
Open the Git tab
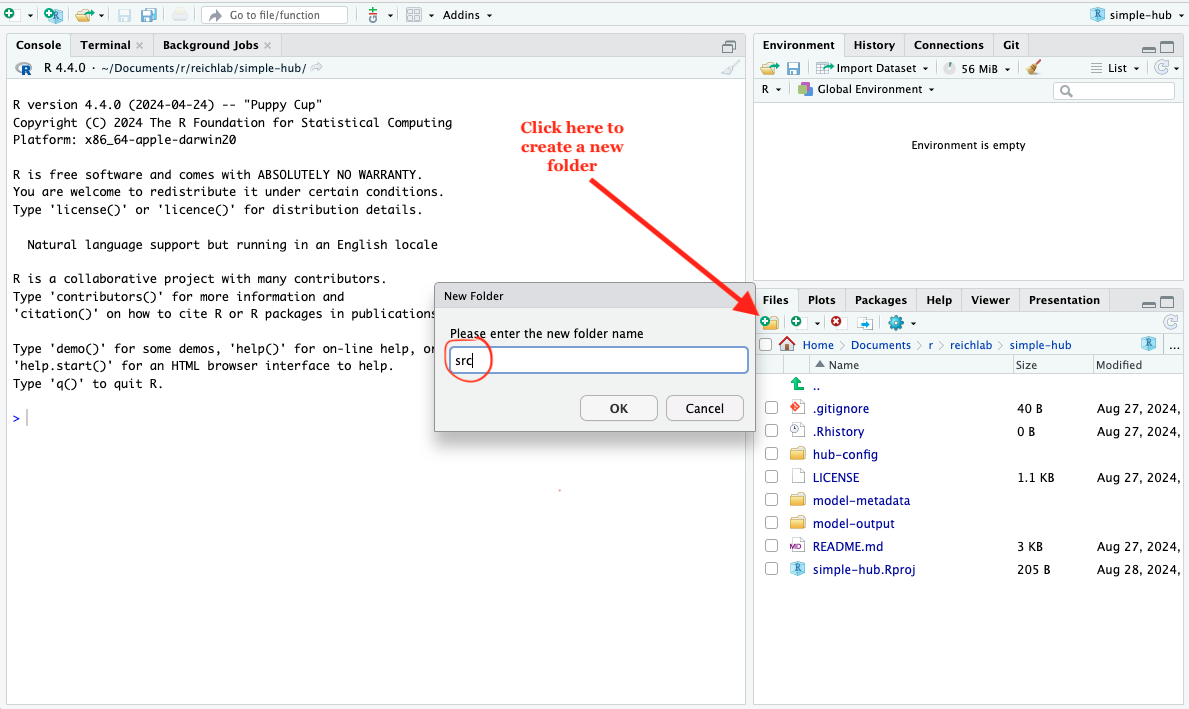(x=1011, y=45)
